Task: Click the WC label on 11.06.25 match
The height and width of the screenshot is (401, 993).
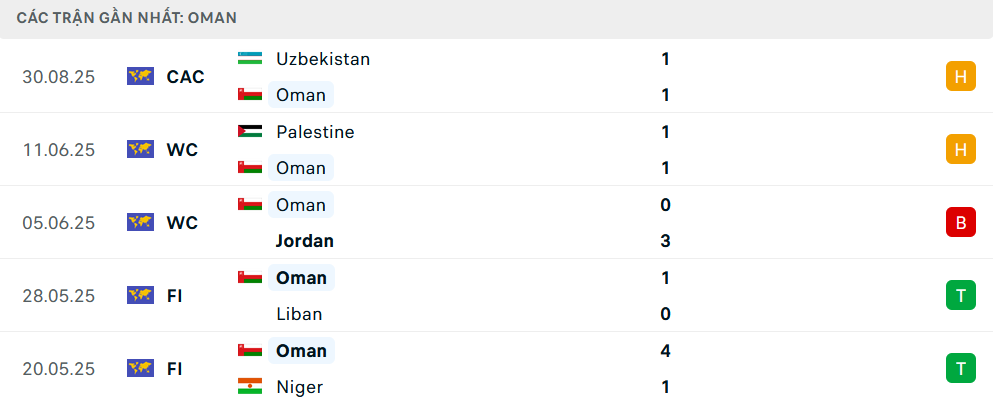Action: [x=182, y=150]
